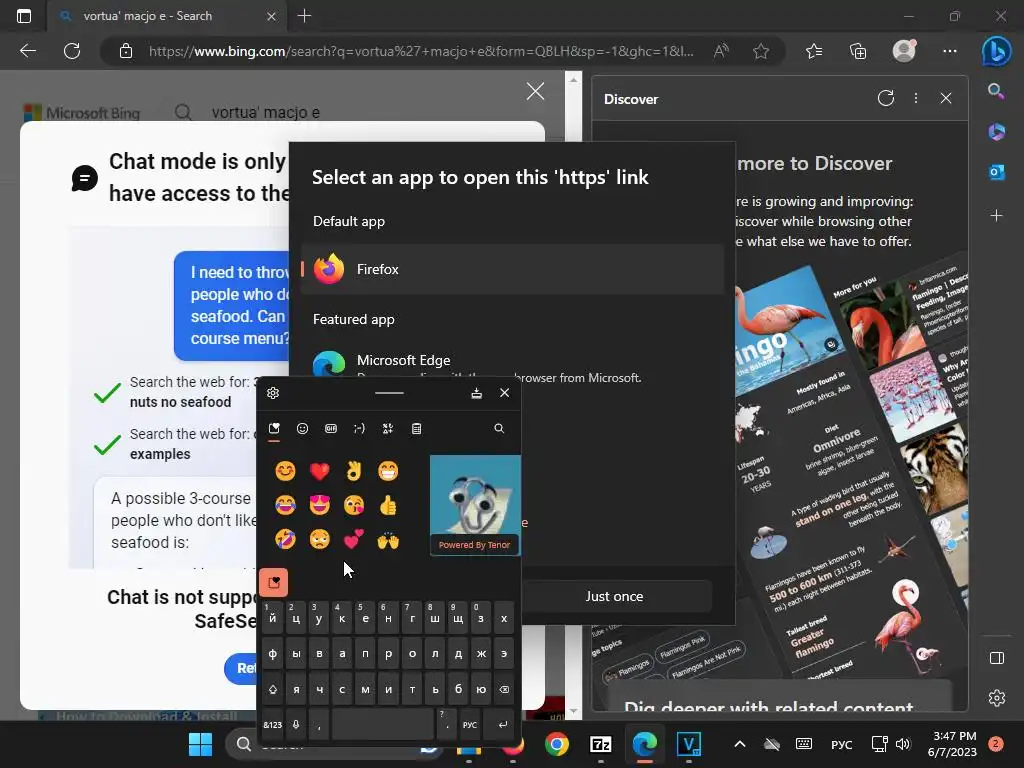Open clock and date 3:47 PM
1024x768 pixels.
pyautogui.click(x=952, y=744)
